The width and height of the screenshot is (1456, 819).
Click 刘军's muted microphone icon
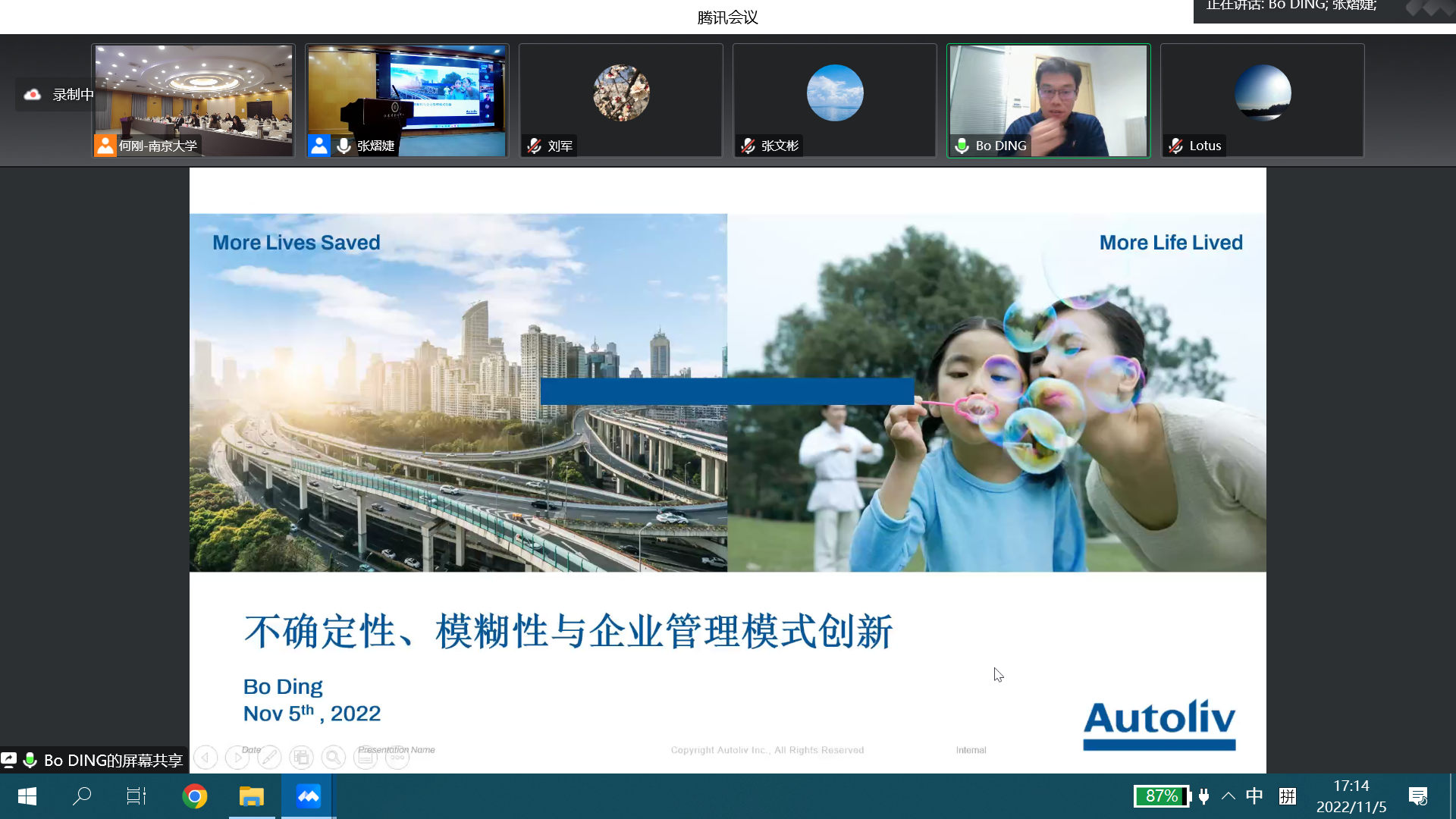pyautogui.click(x=534, y=146)
